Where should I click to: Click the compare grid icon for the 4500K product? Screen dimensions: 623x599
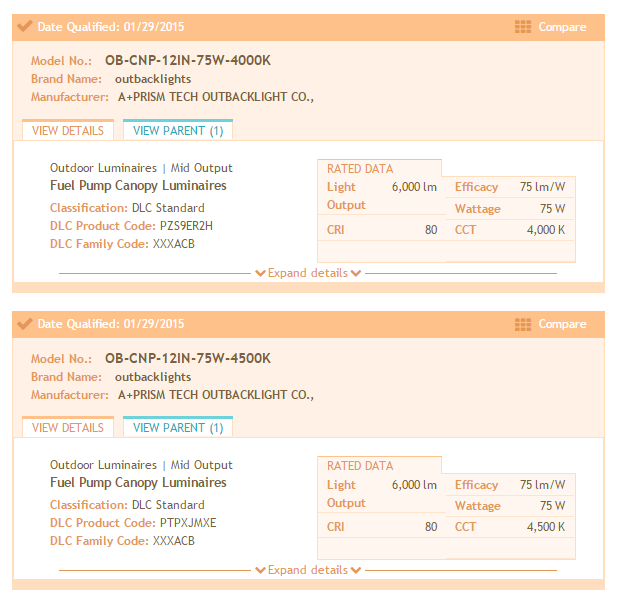pyautogui.click(x=522, y=324)
